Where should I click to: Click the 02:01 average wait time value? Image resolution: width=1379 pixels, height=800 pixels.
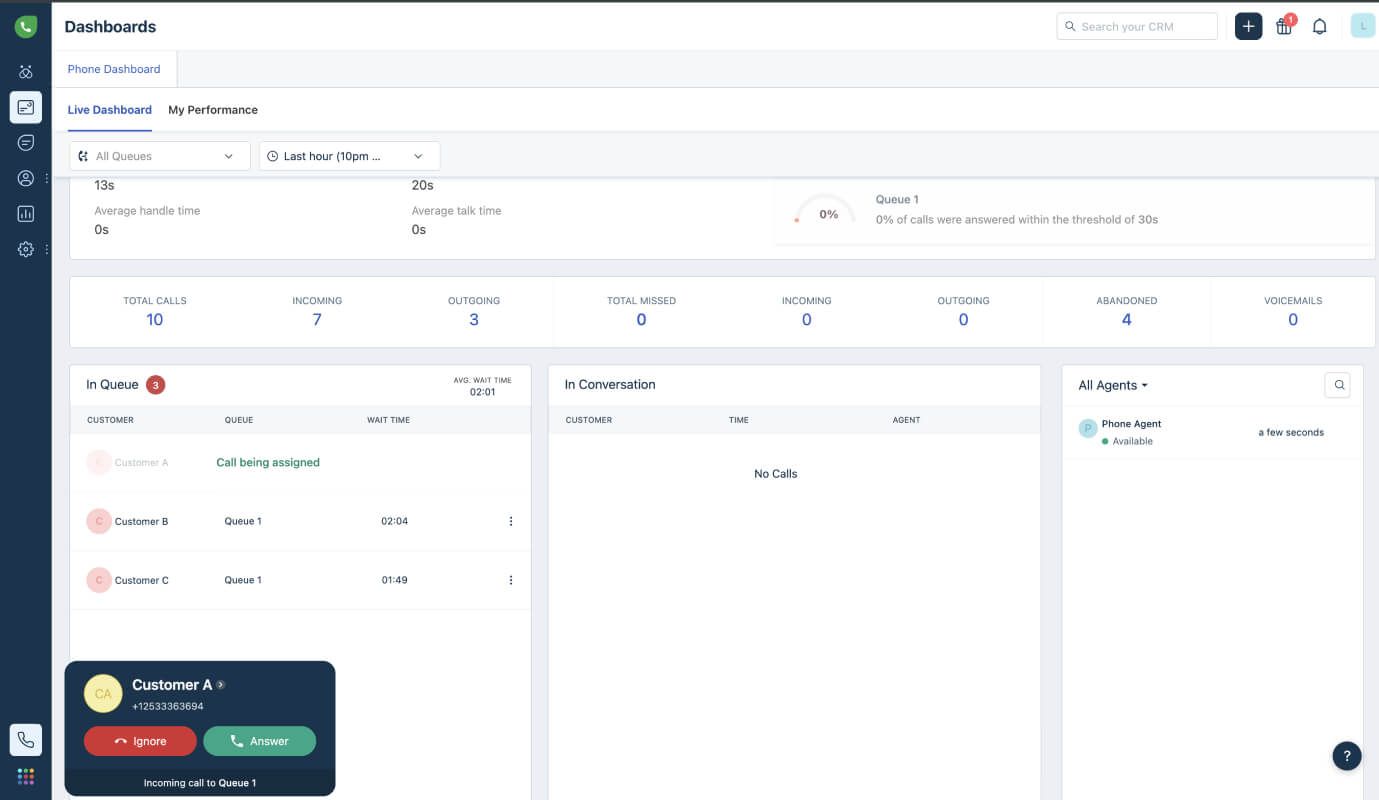(483, 392)
